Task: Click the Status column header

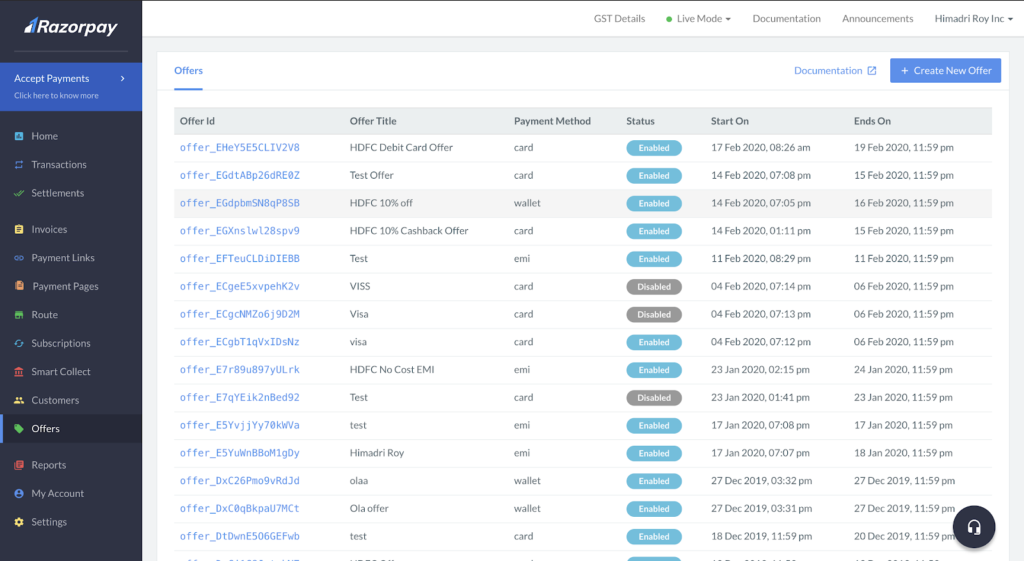Action: [x=640, y=121]
